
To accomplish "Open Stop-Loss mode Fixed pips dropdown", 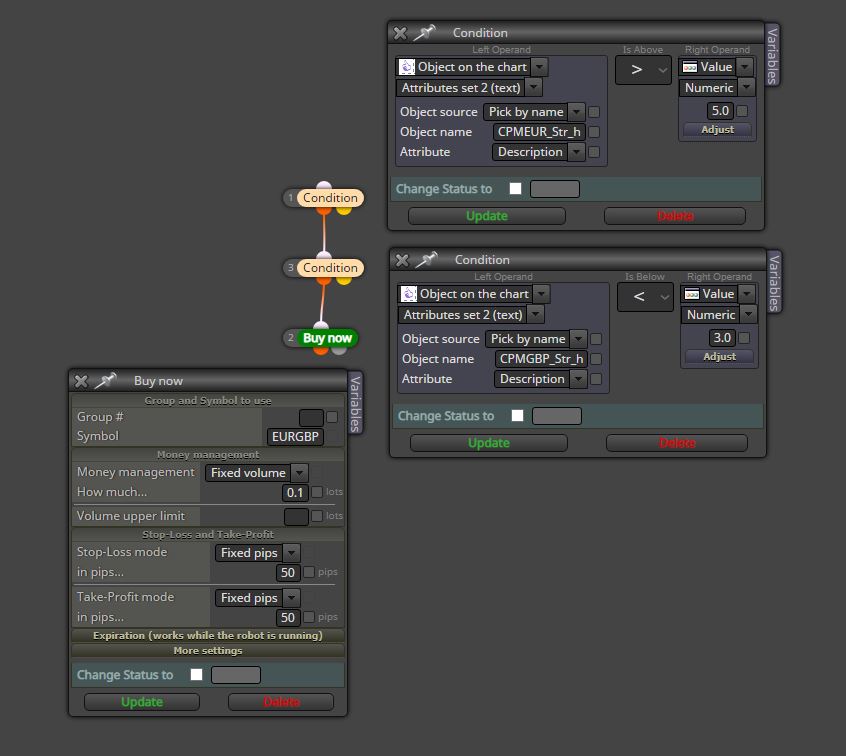I will (x=292, y=553).
